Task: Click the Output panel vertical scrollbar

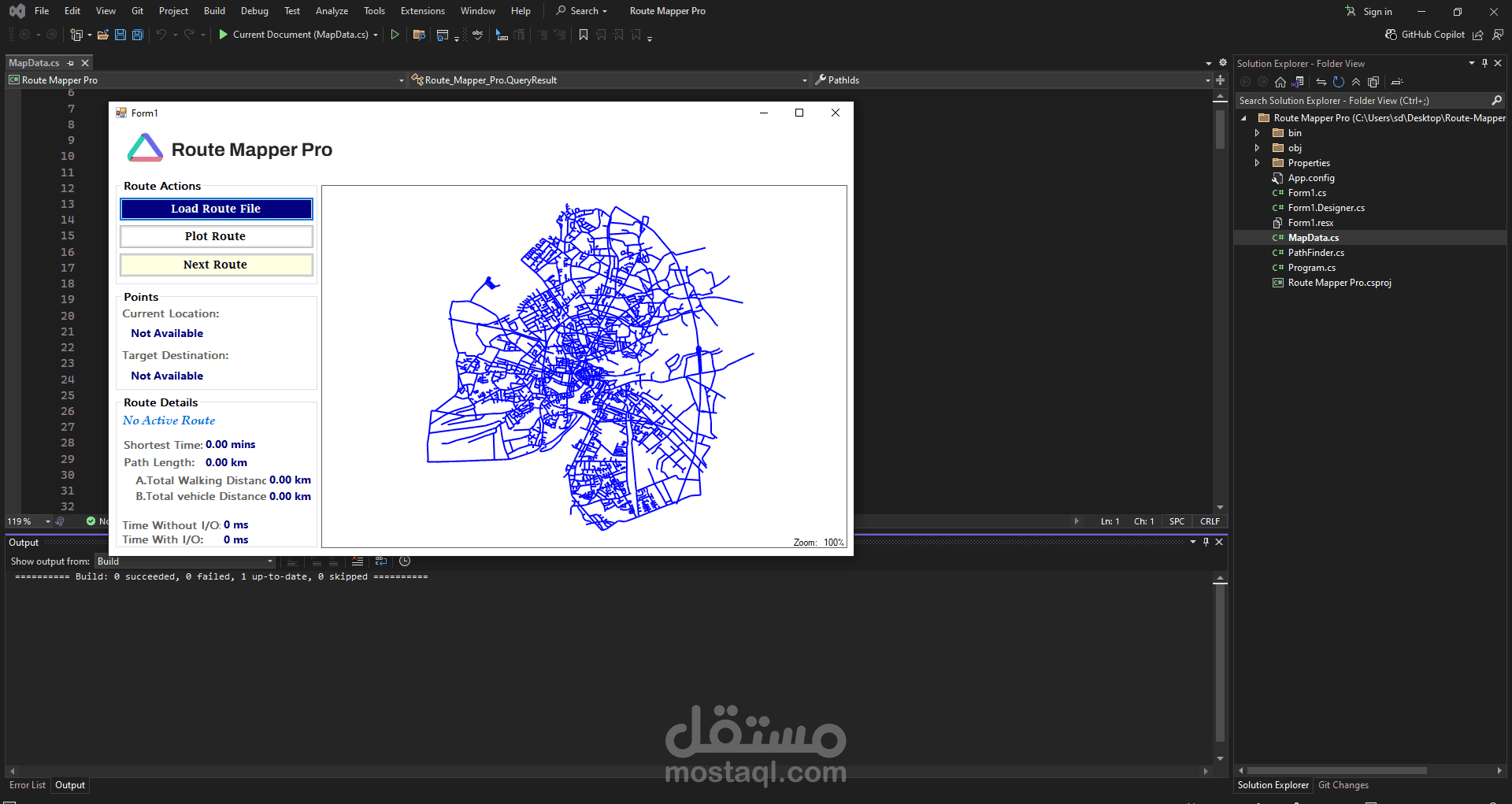Action: [x=1220, y=664]
